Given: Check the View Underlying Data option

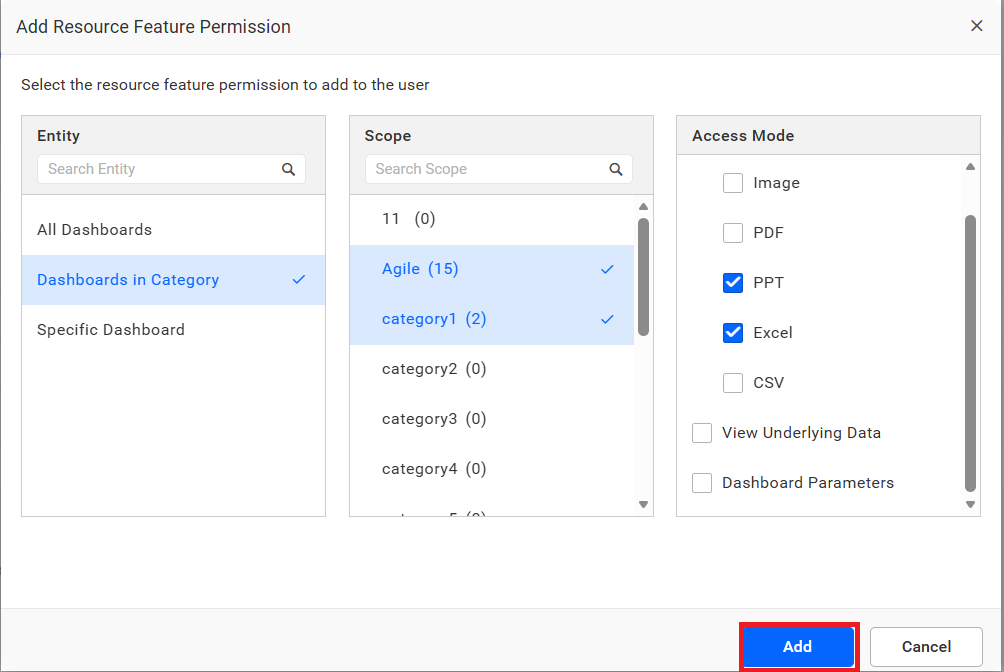Looking at the screenshot, I should click(x=701, y=432).
